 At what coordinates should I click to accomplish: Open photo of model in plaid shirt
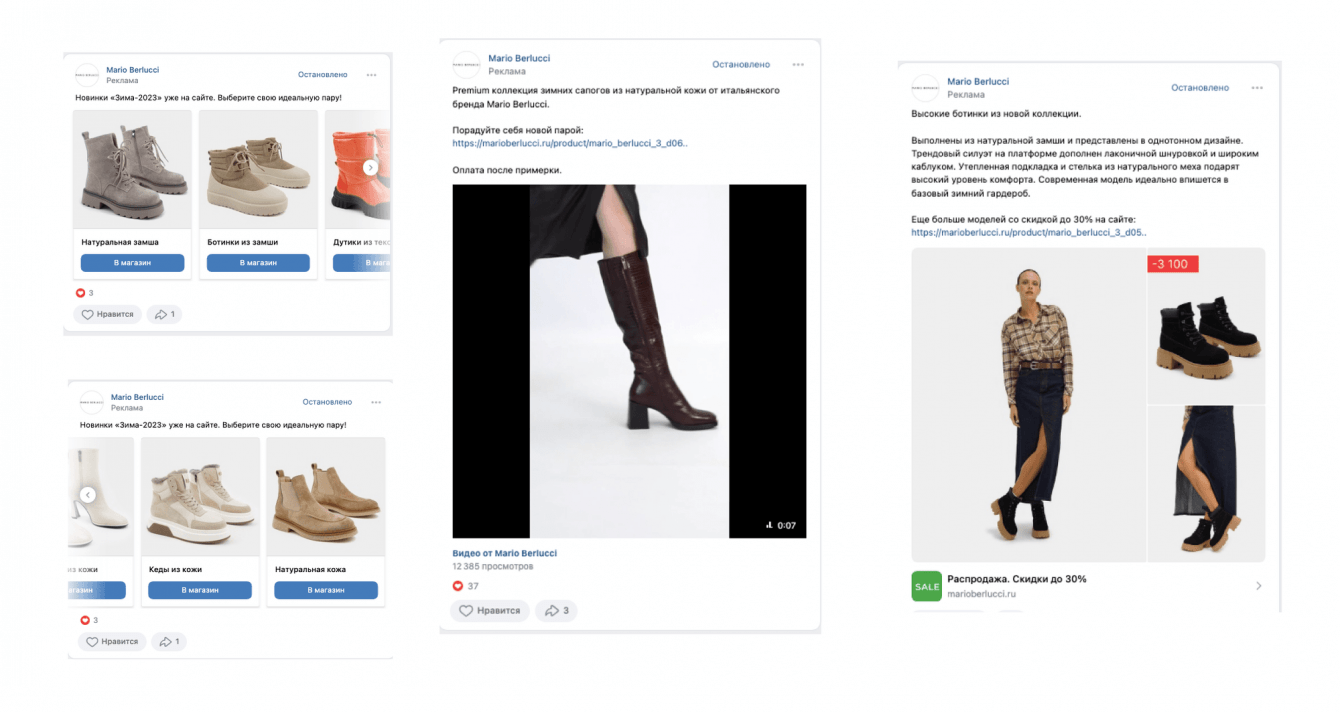click(x=1028, y=405)
